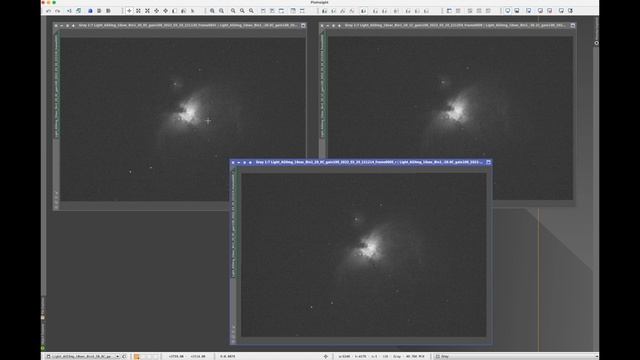The image size is (640, 360).
Task: Click the fourth magnifier zoom icon
Action: [242, 11]
